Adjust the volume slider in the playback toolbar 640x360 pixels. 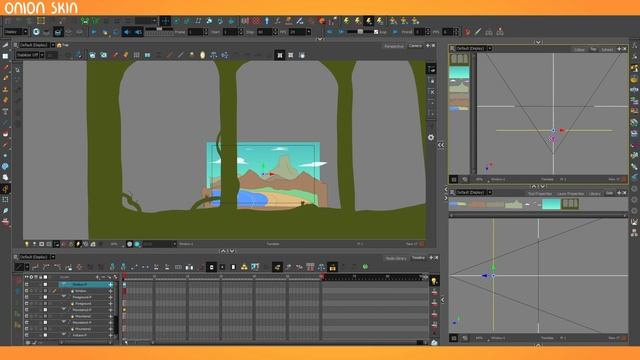(159, 29)
